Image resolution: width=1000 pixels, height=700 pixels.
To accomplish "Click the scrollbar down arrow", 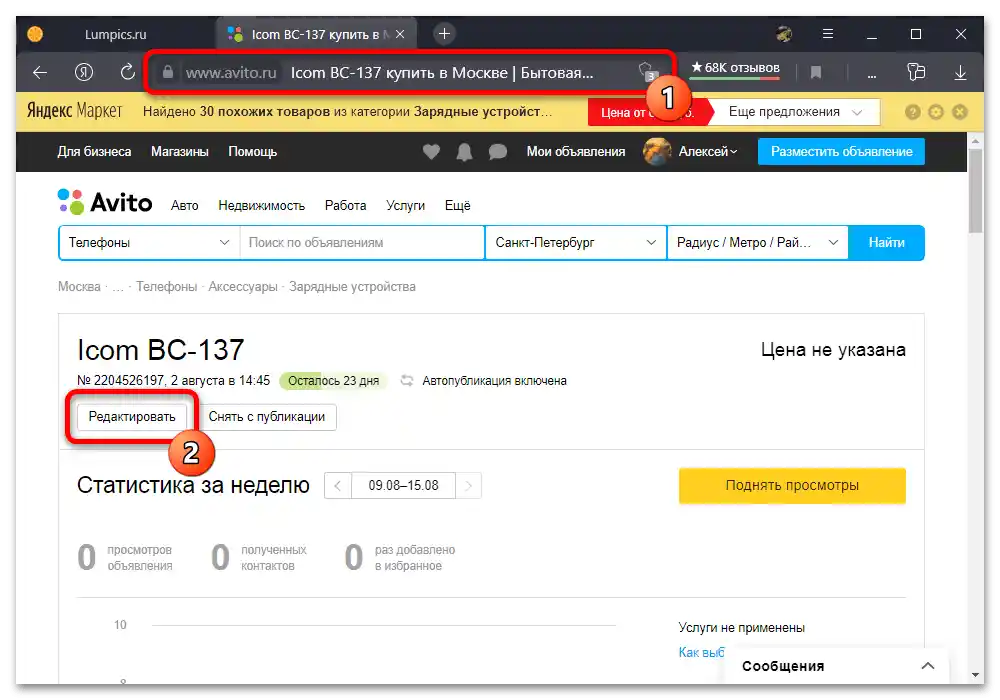I will [975, 675].
